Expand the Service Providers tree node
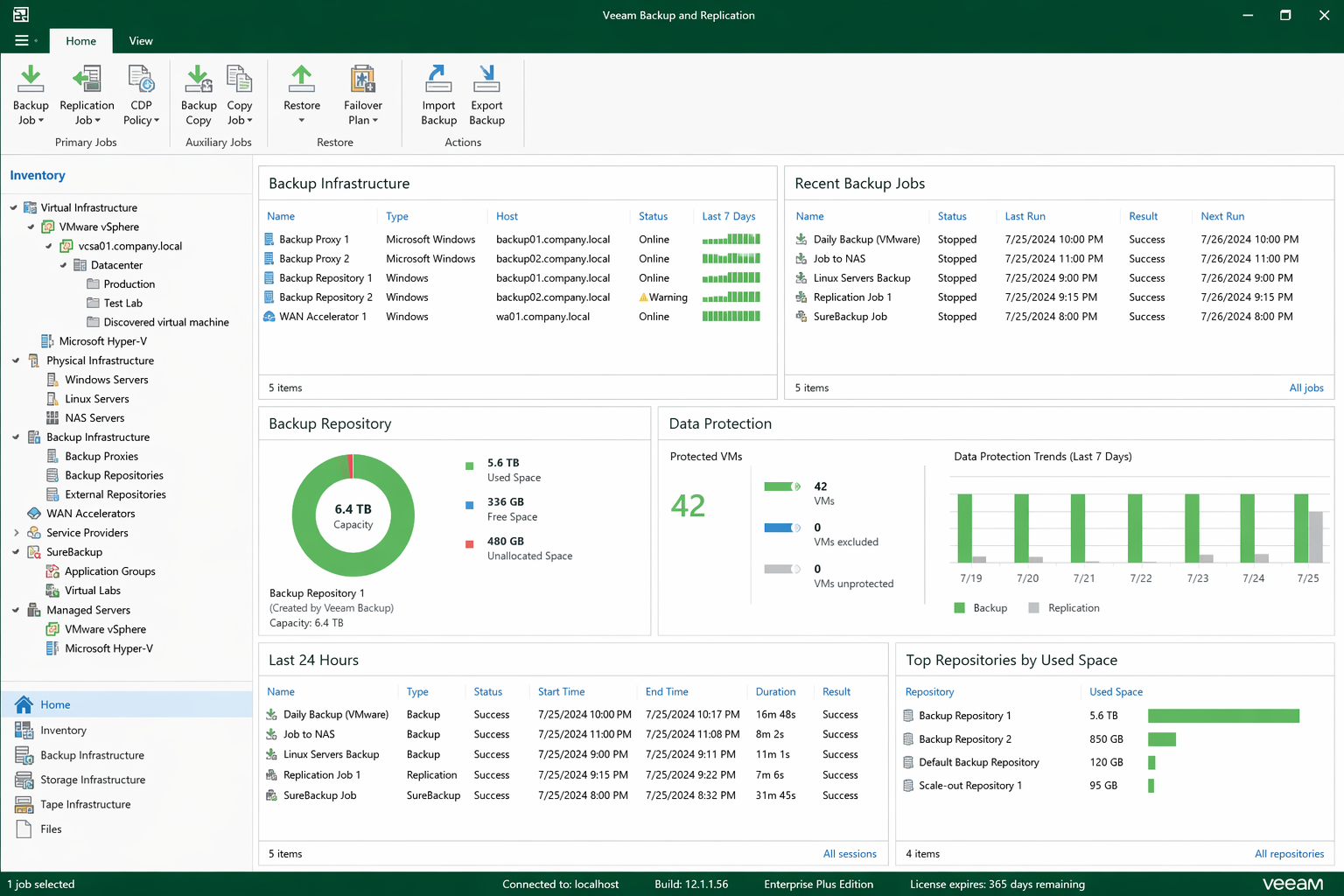Image resolution: width=1344 pixels, height=896 pixels. pos(16,533)
